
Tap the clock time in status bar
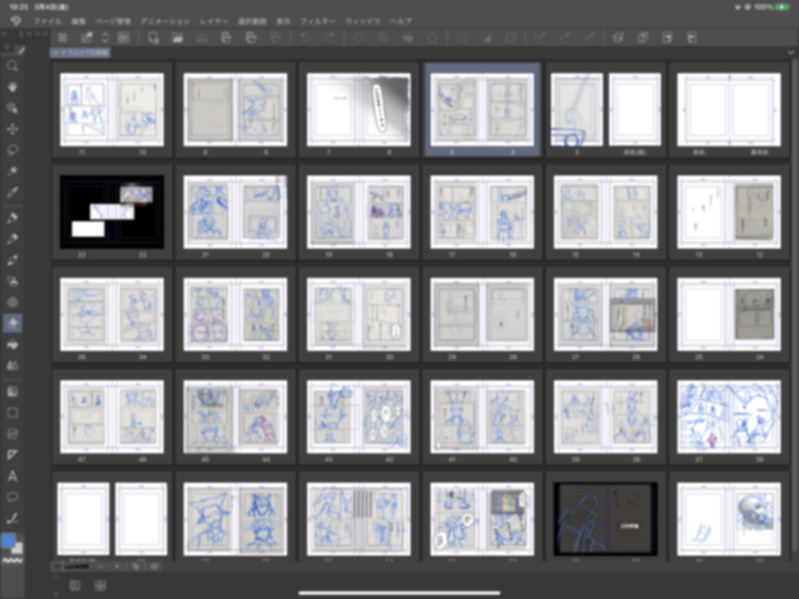point(18,7)
